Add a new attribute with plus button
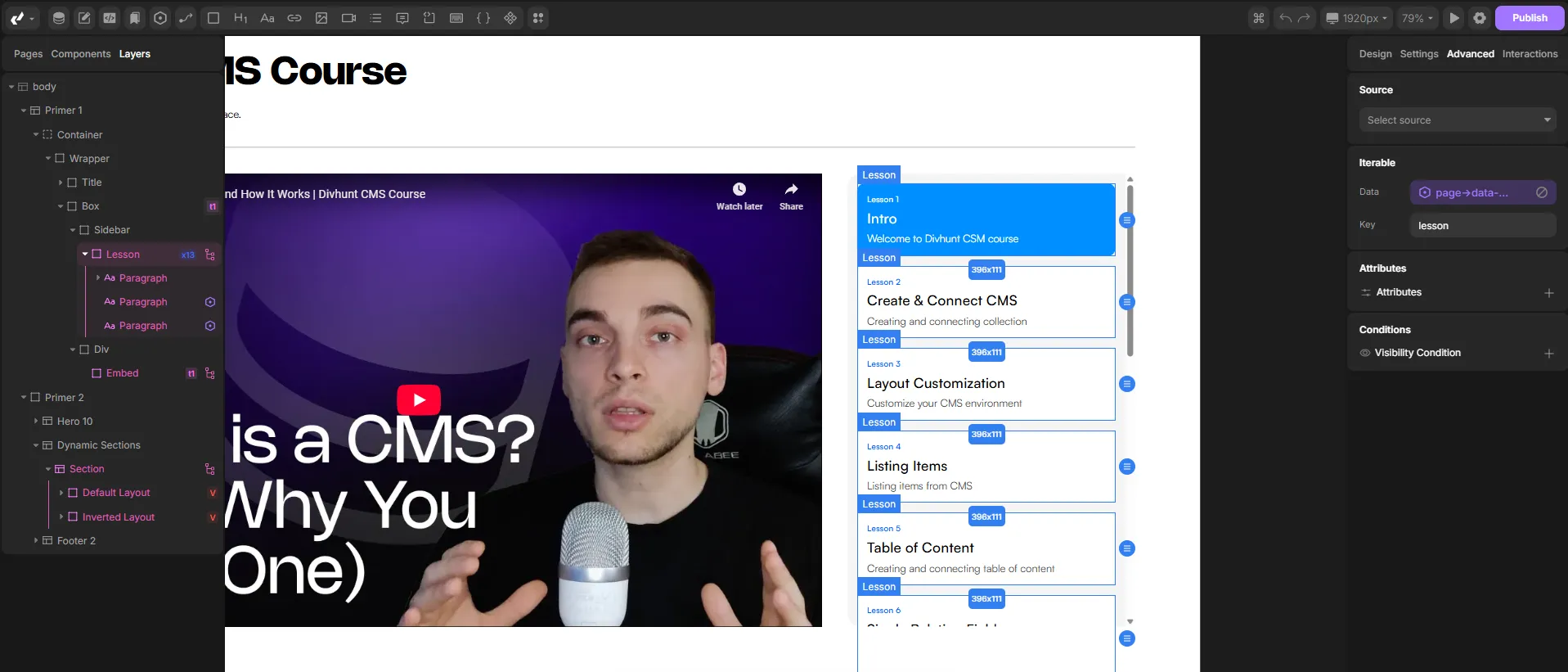The width and height of the screenshot is (1568, 672). [1548, 293]
